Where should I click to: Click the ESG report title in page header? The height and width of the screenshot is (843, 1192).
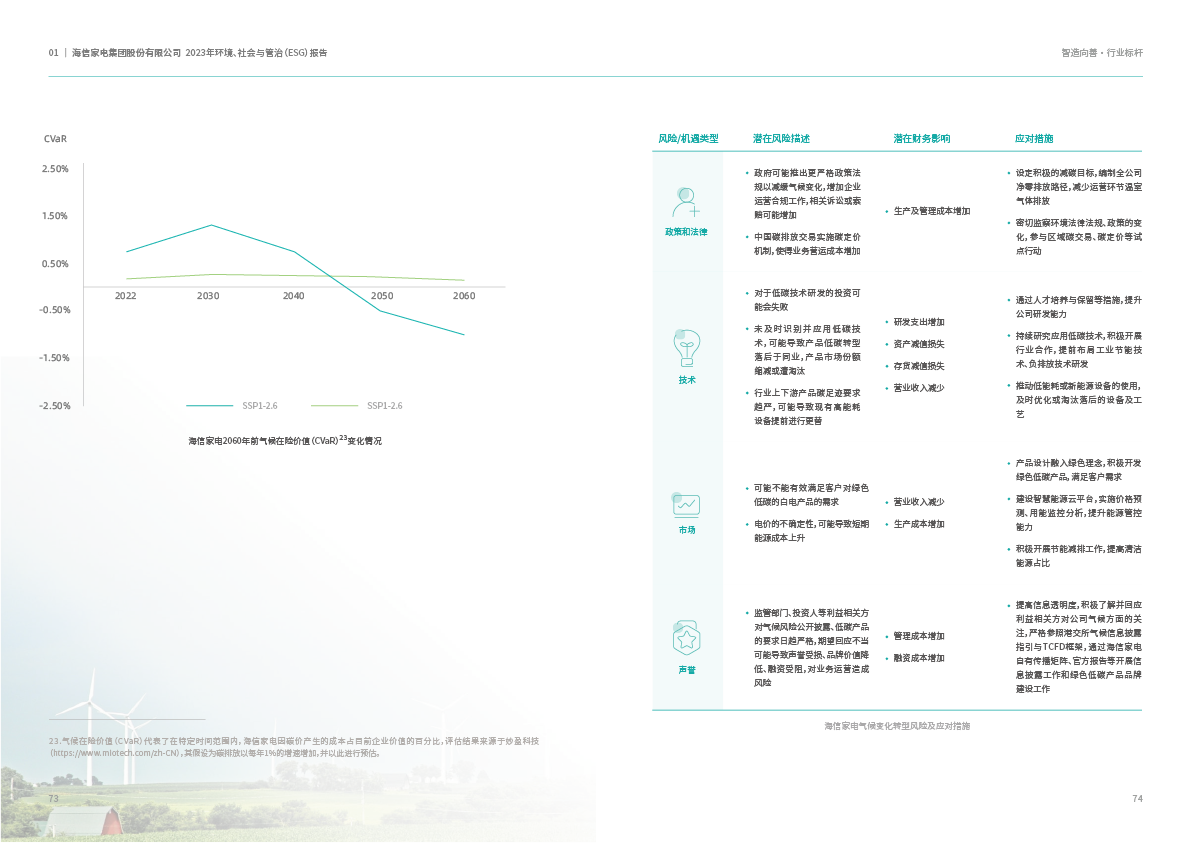click(200, 52)
